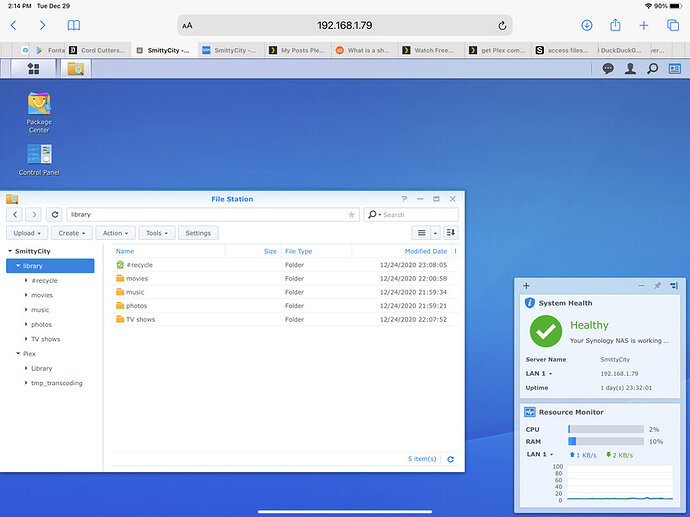Sort files by File Type column
Screen dimensions: 690x517
(x=298, y=251)
